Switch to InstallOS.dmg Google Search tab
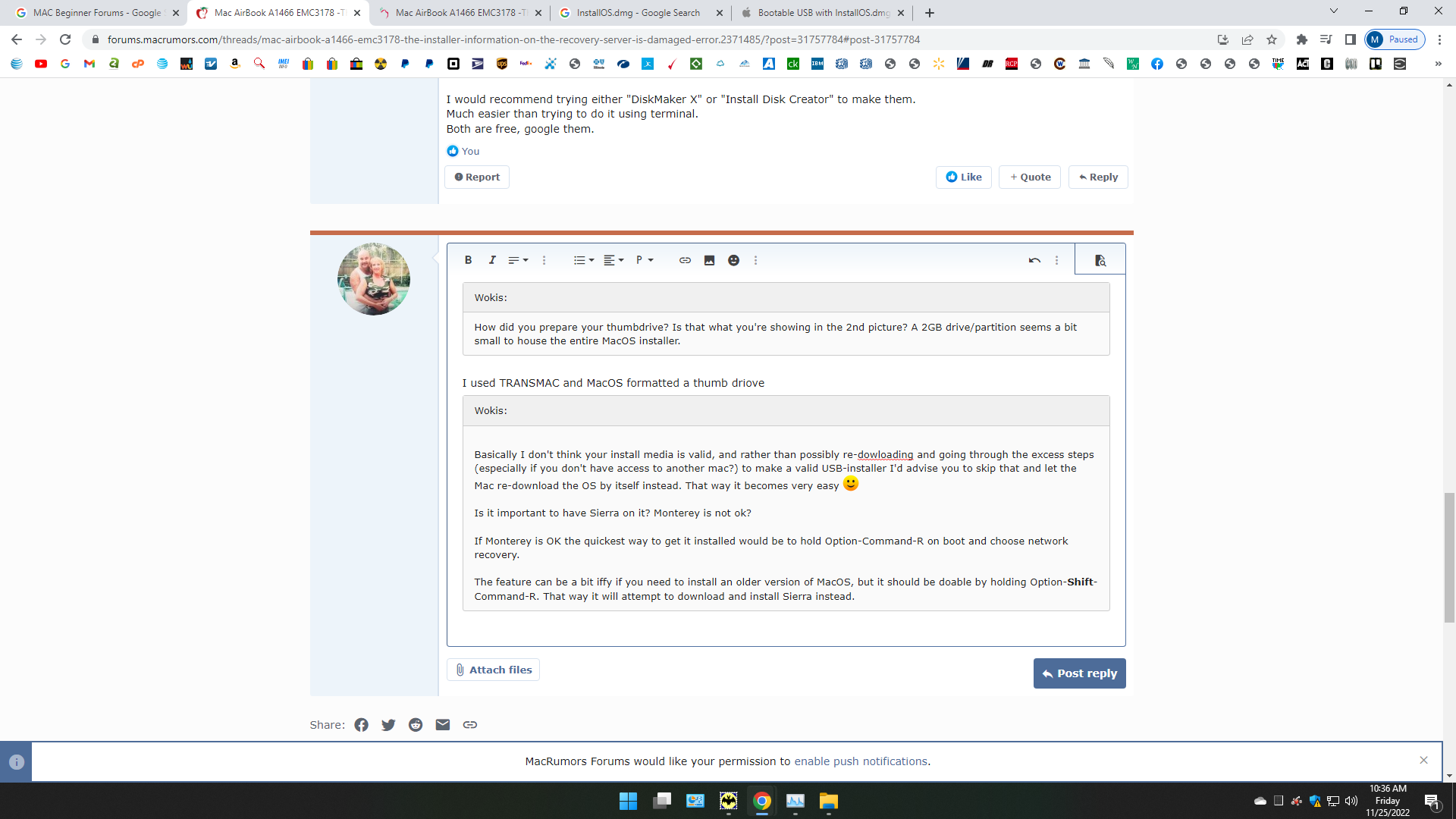 [x=637, y=13]
